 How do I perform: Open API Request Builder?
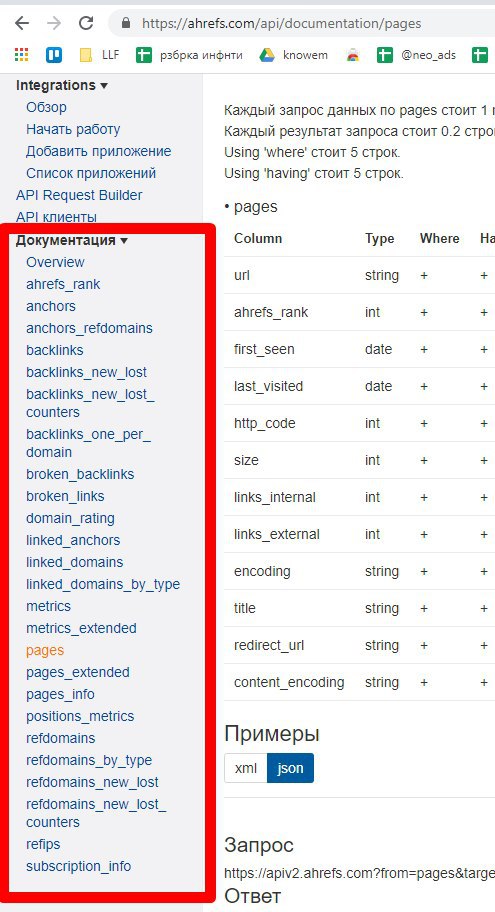[x=79, y=195]
